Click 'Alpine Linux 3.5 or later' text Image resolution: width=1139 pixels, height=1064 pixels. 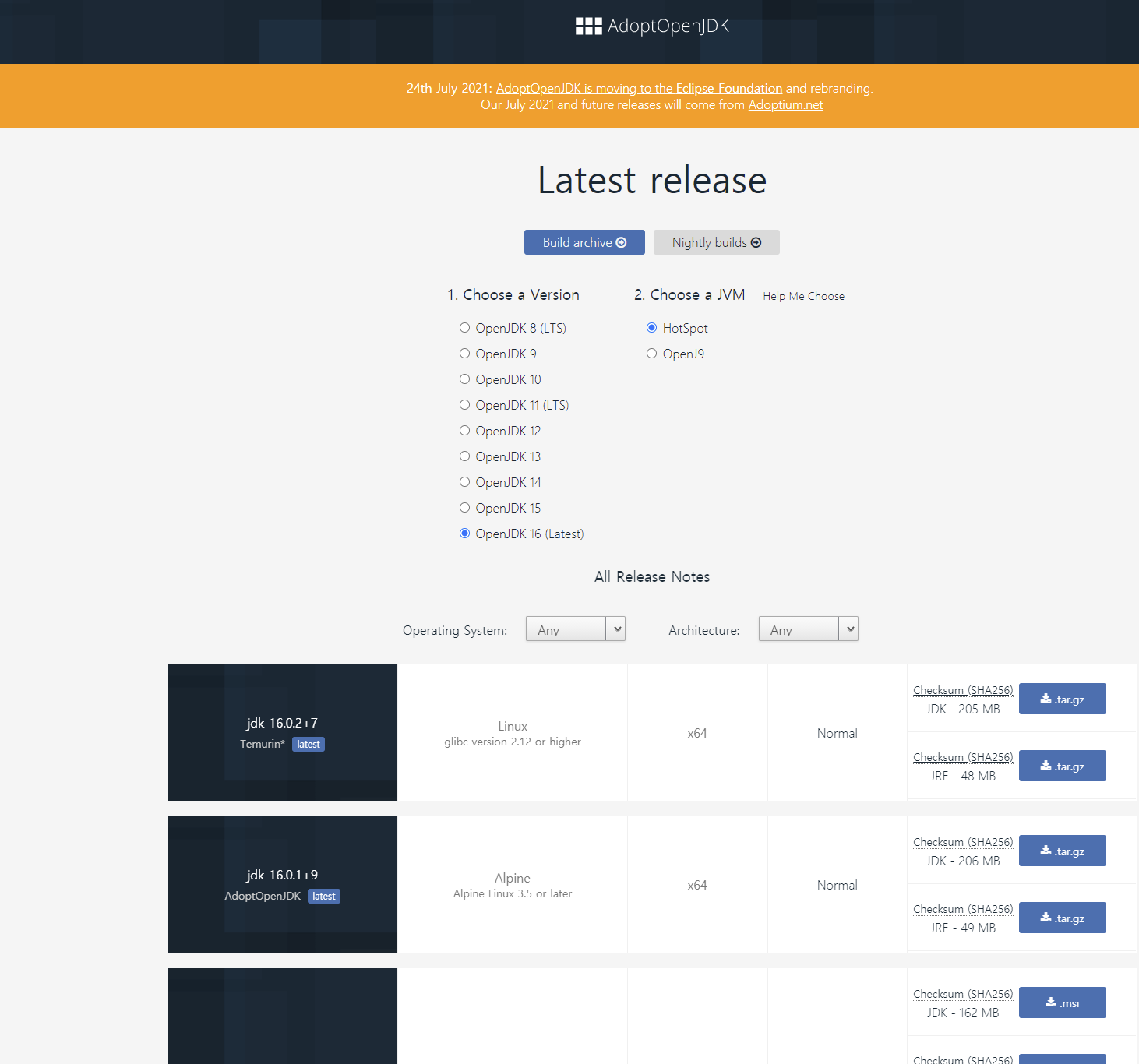tap(513, 893)
